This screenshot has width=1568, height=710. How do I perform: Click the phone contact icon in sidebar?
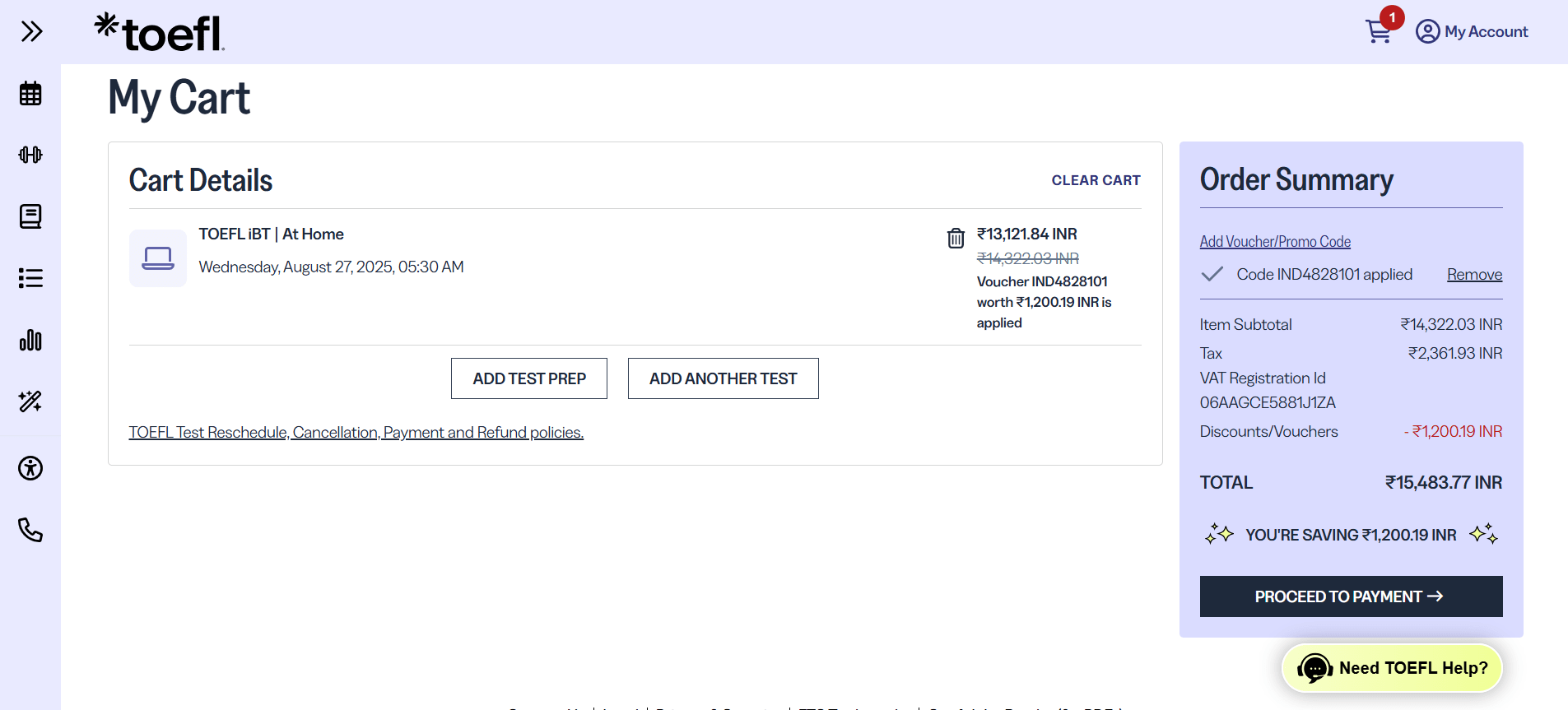coord(30,530)
